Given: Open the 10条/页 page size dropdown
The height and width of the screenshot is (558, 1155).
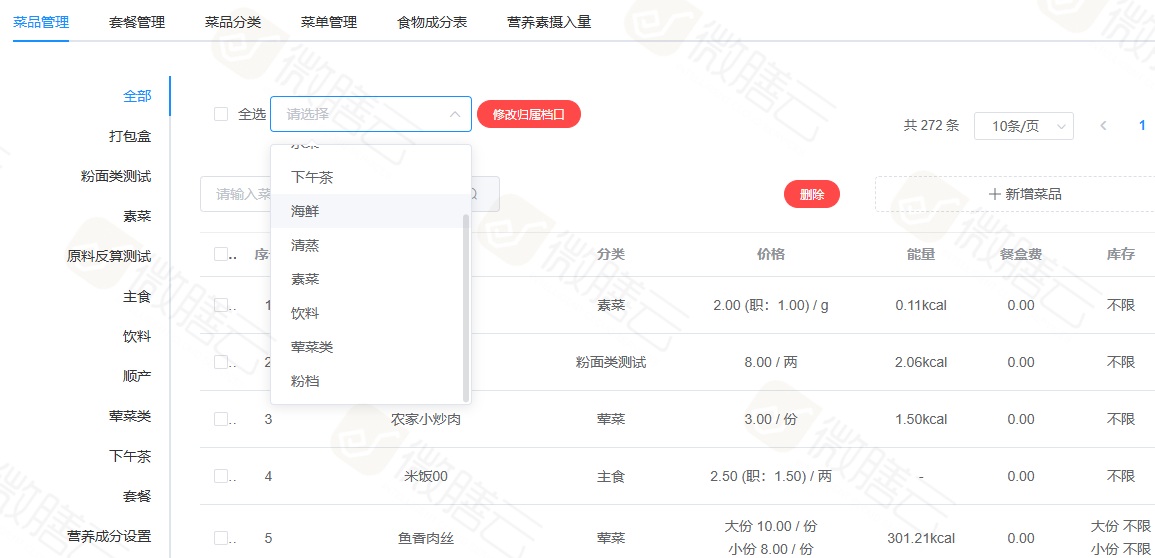Looking at the screenshot, I should point(1023,126).
